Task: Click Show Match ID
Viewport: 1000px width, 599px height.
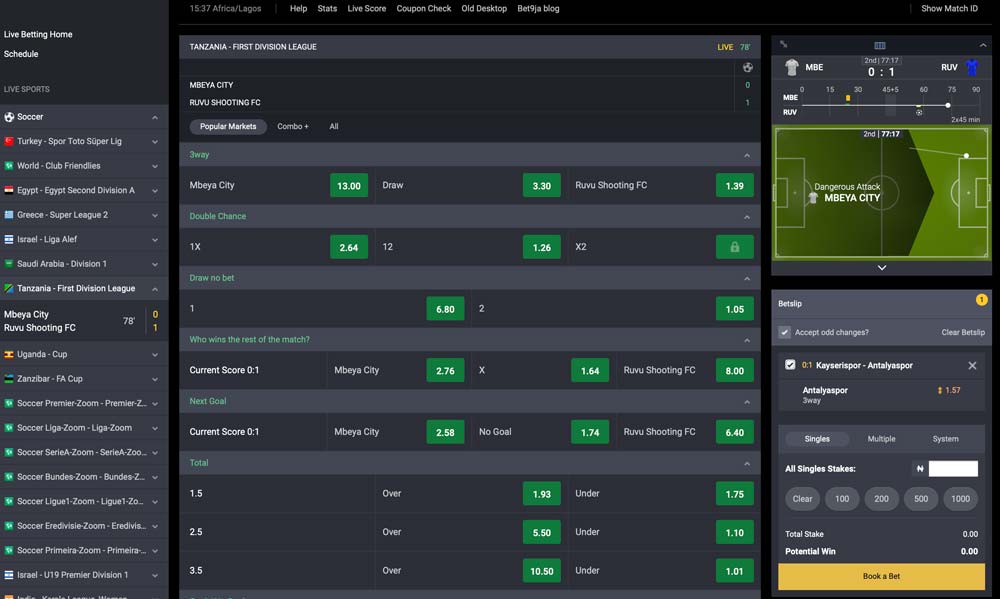Action: click(x=949, y=8)
